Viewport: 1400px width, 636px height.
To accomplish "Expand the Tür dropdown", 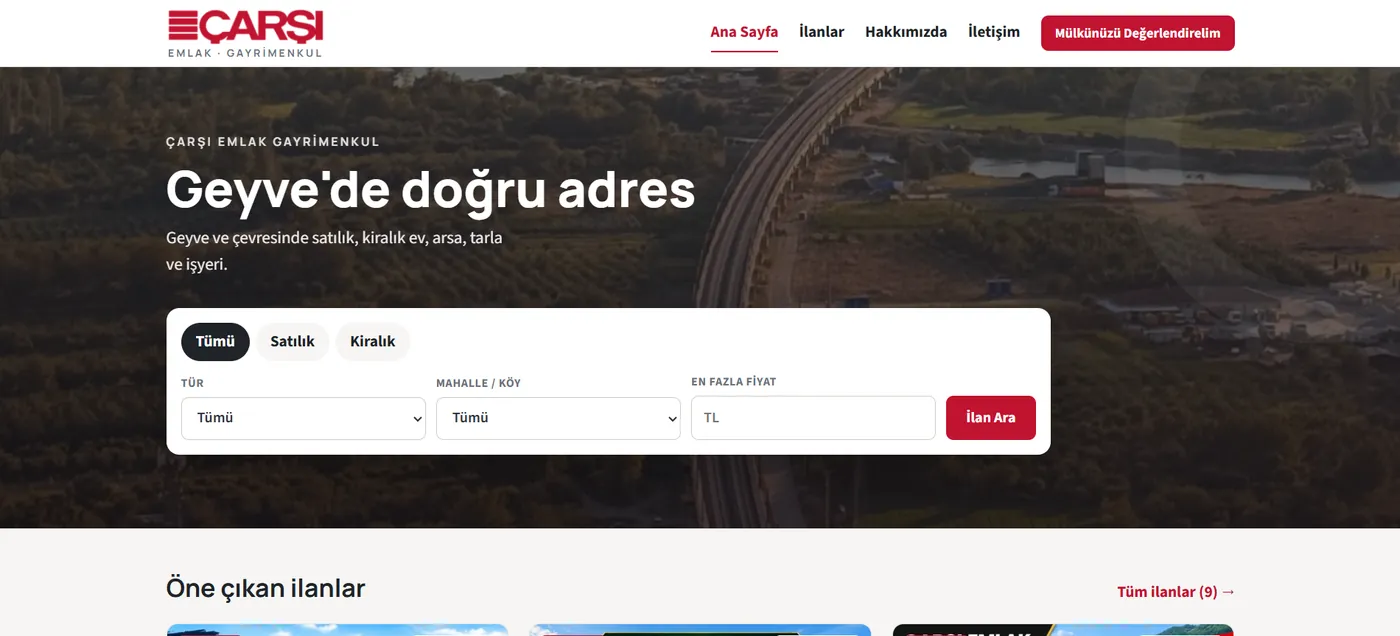I will 303,418.
